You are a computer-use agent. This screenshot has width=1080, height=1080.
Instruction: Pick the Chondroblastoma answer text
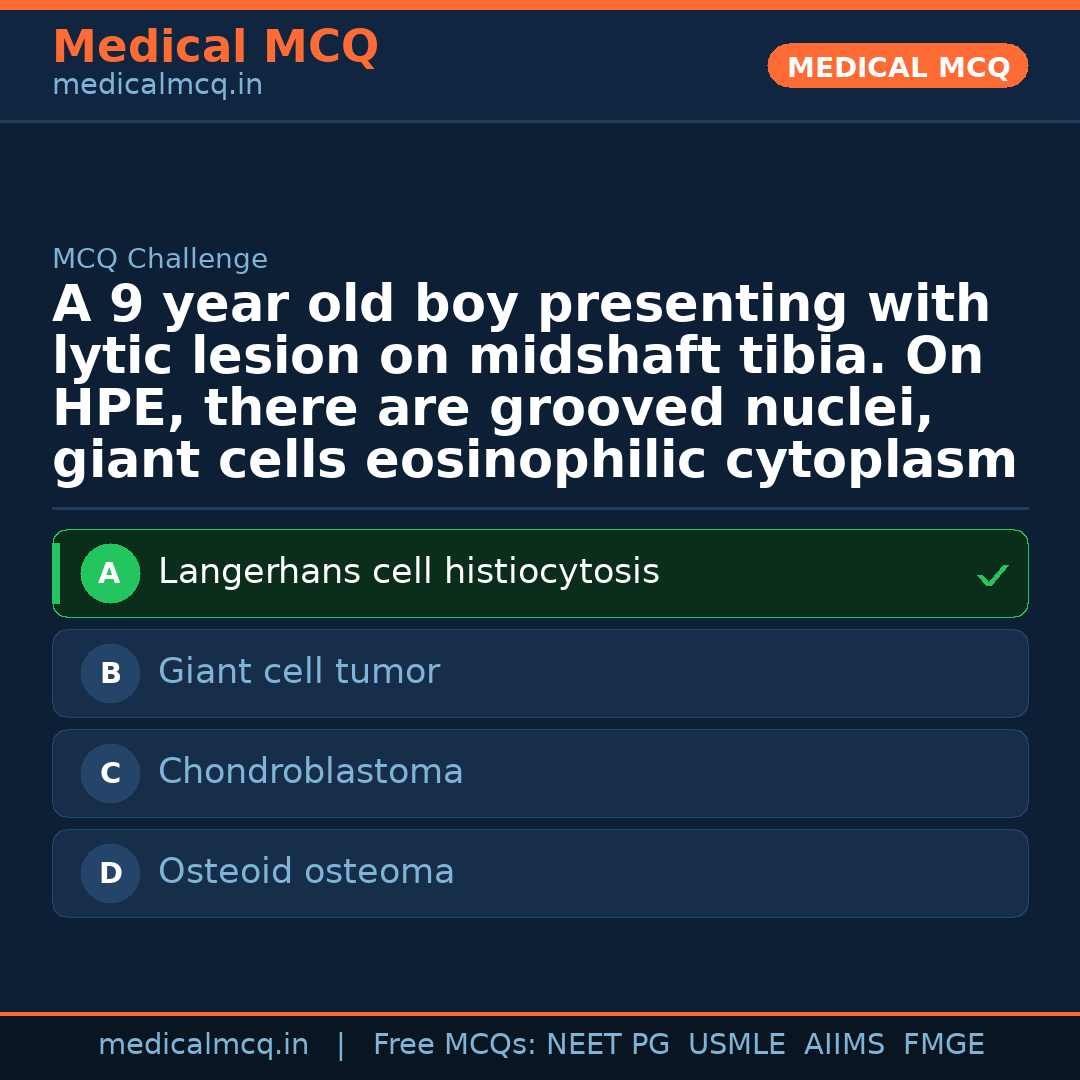point(310,772)
